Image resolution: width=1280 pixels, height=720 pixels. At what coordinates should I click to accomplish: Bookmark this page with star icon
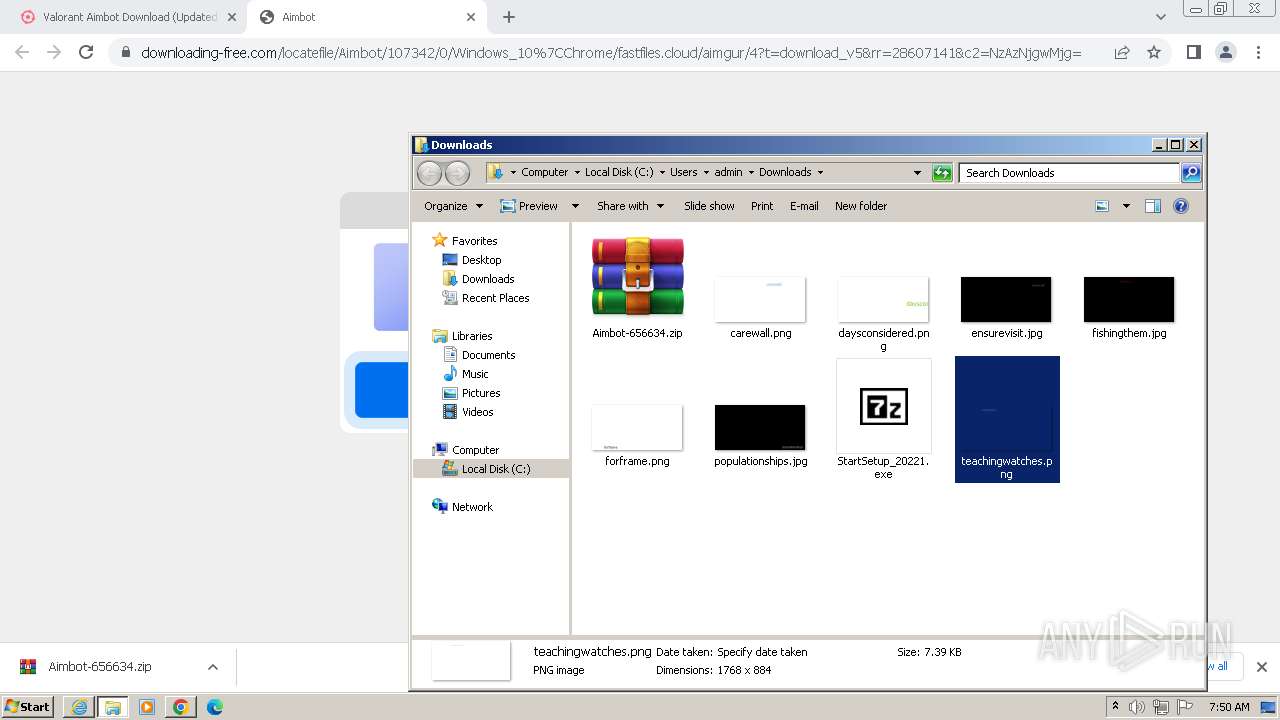click(x=1154, y=52)
